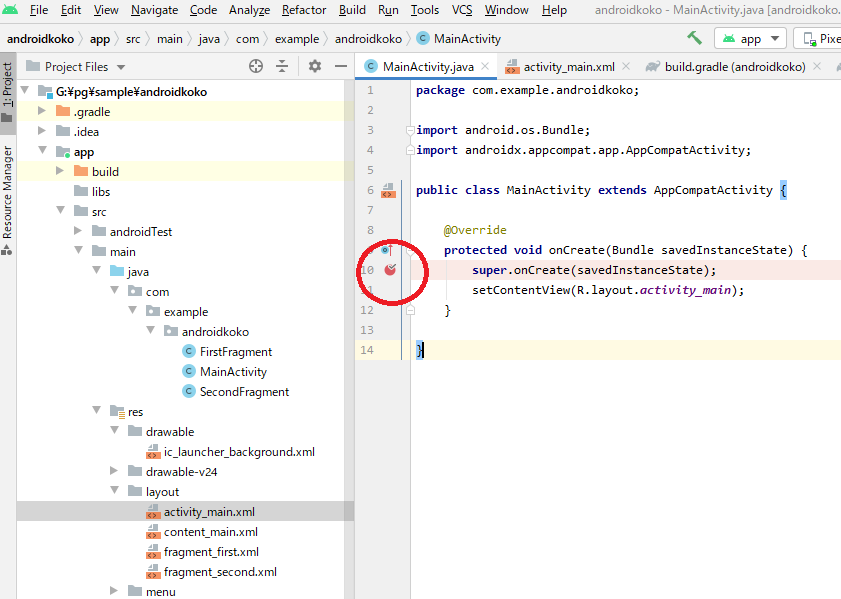Click the res folder icon in the tree
The height and width of the screenshot is (599, 841).
point(117,411)
